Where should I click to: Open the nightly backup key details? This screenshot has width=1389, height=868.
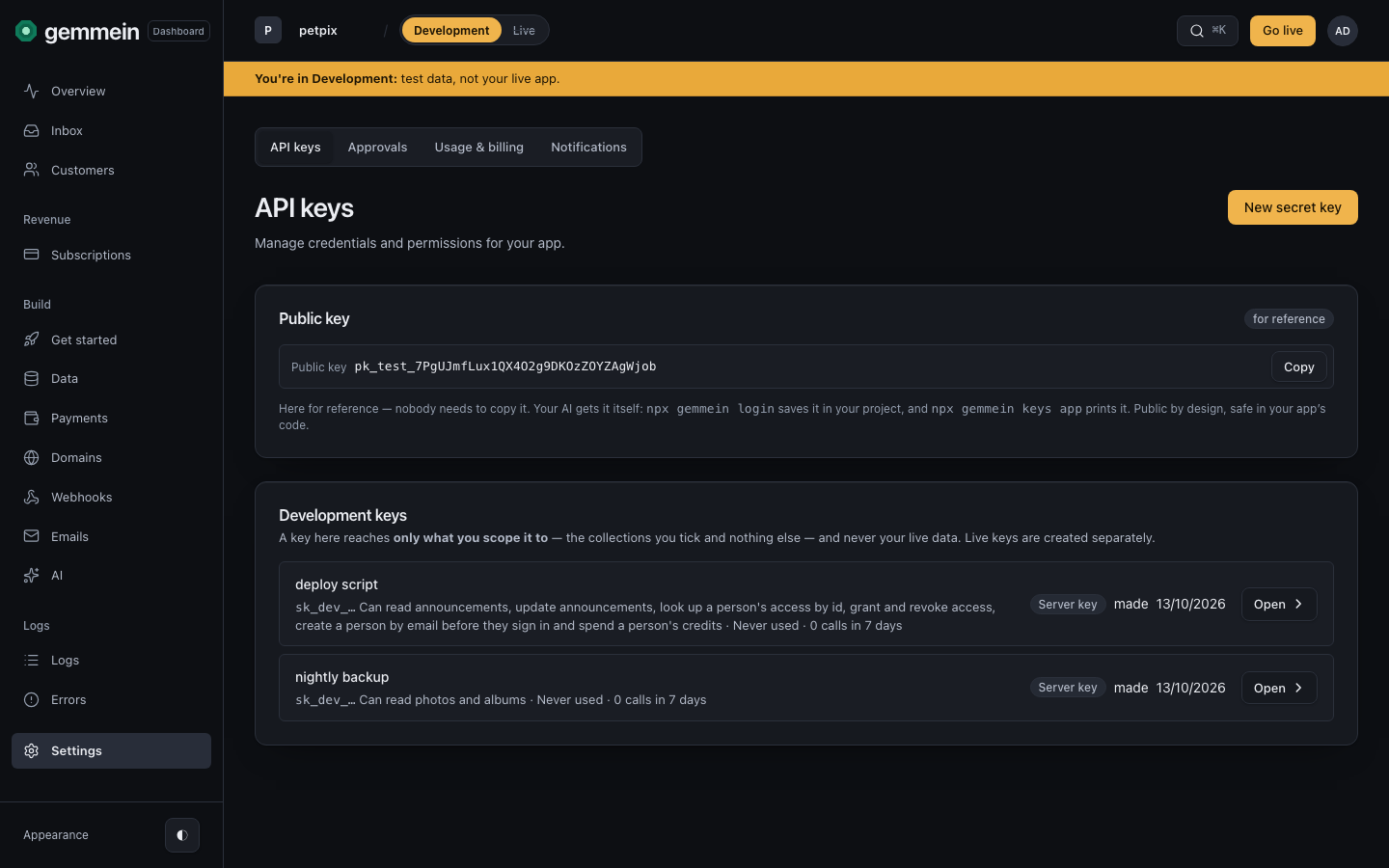click(x=1279, y=688)
